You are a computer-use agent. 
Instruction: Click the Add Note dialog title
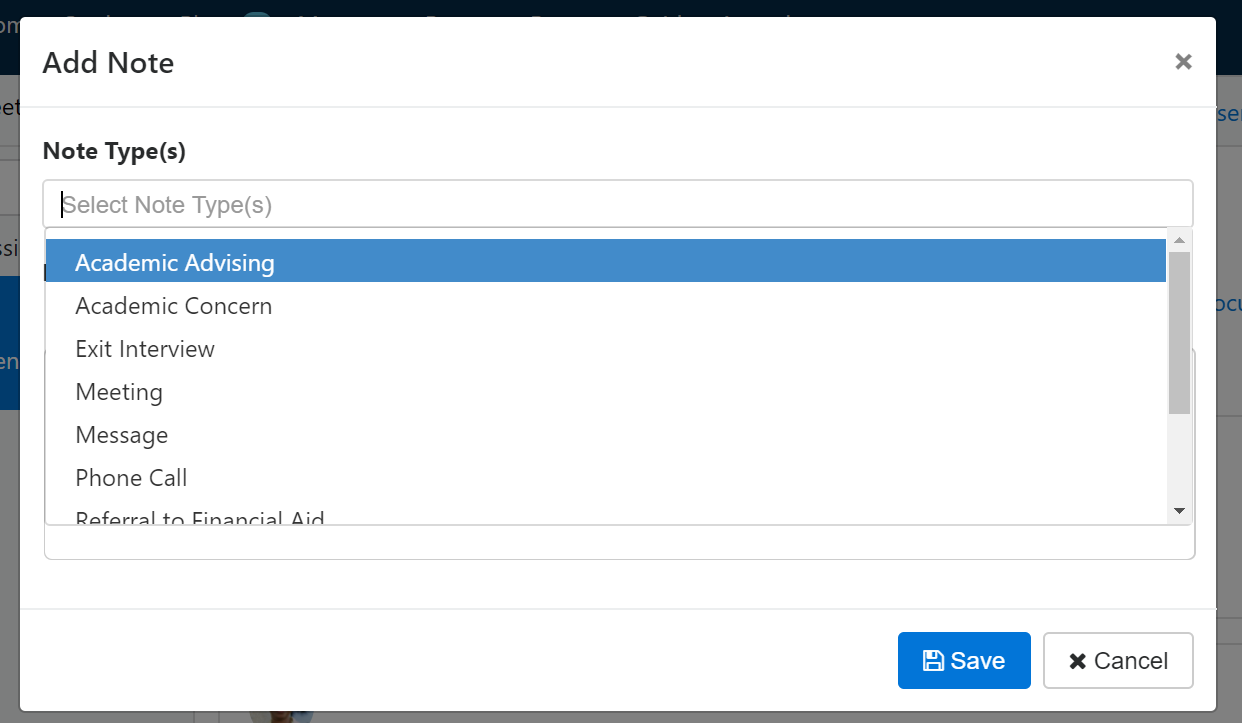pyautogui.click(x=108, y=63)
